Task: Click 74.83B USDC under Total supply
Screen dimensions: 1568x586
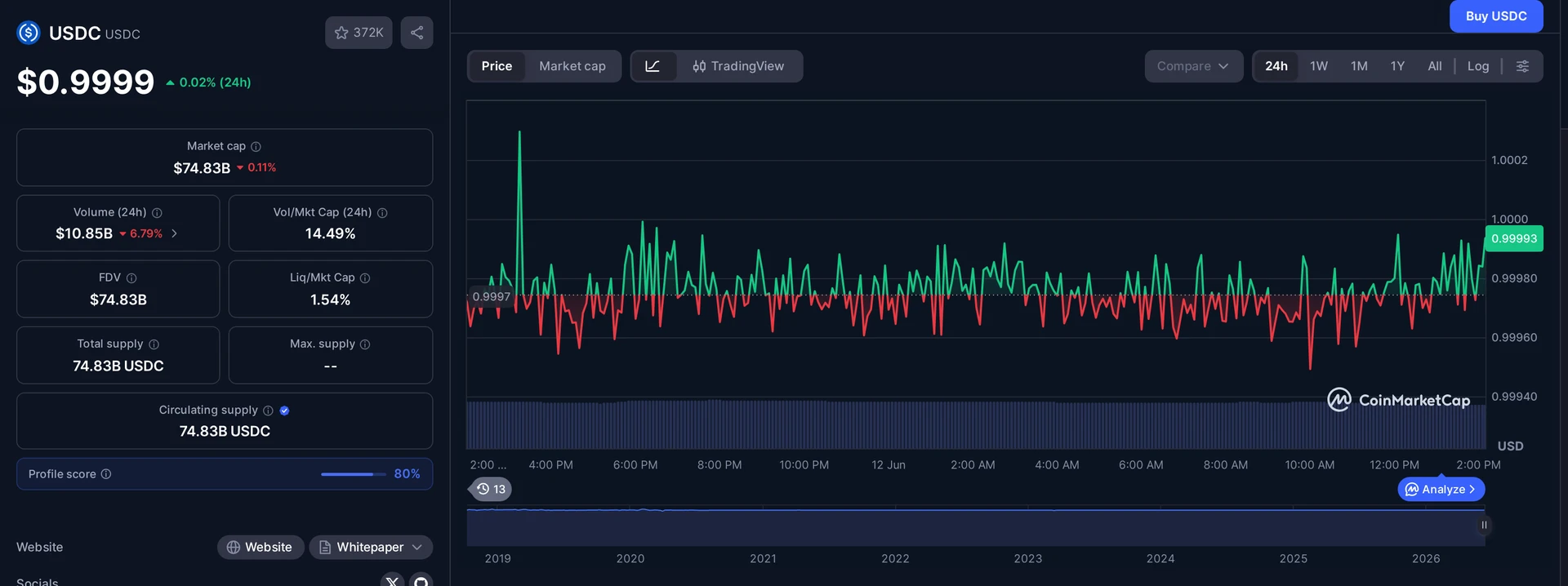Action: click(118, 366)
